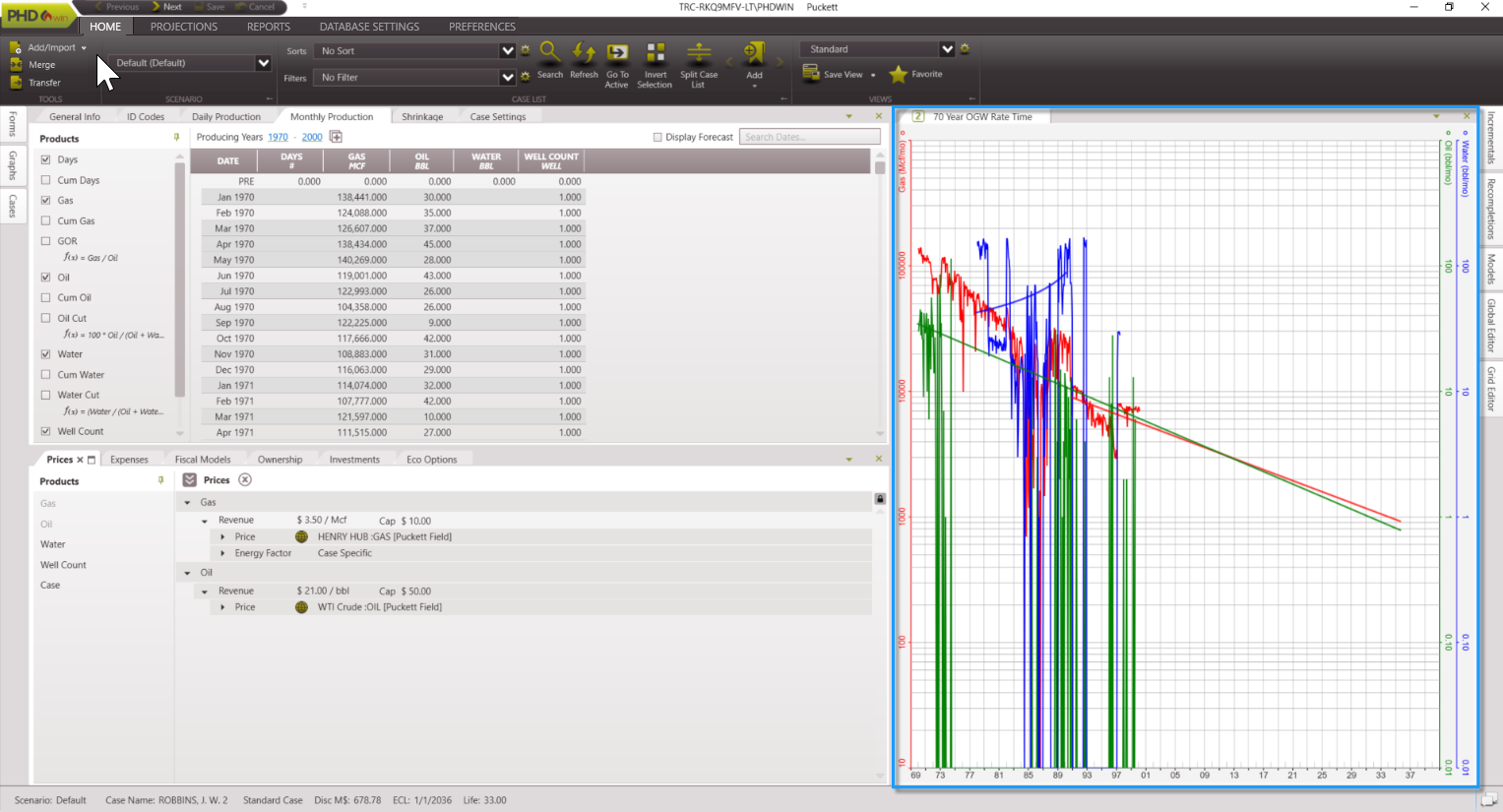Image resolution: width=1503 pixels, height=812 pixels.
Task: Click the Go To Active icon
Action: (x=617, y=53)
